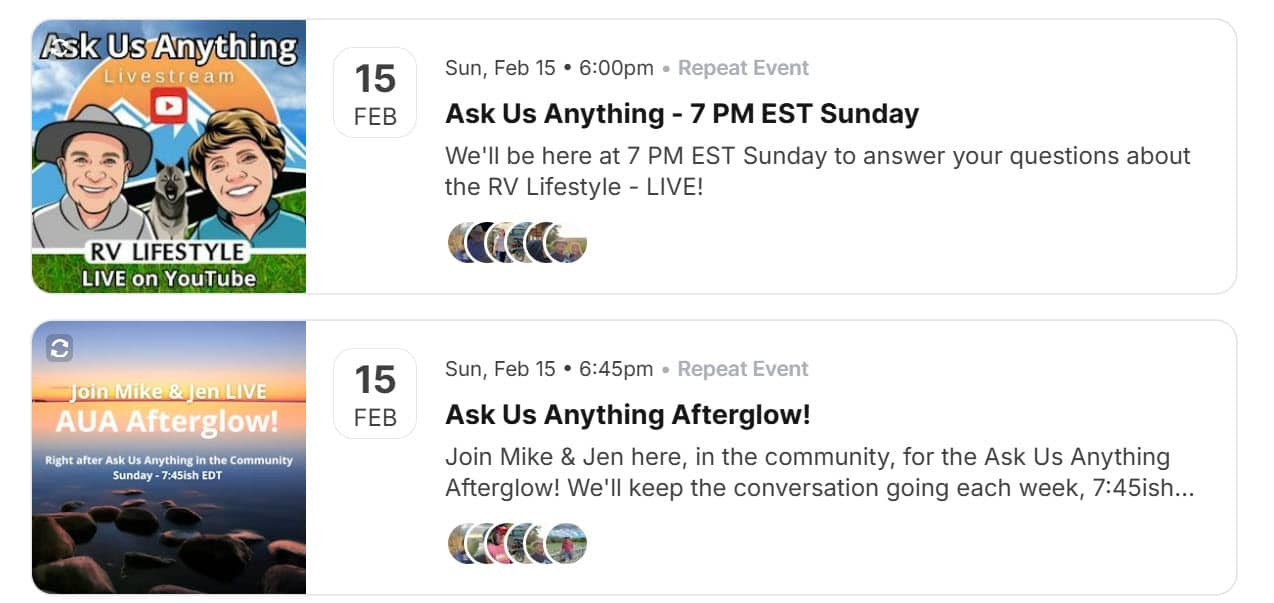Click the repeat icon on the AUA Afterglow image
This screenshot has height=603, width=1274.
point(60,347)
